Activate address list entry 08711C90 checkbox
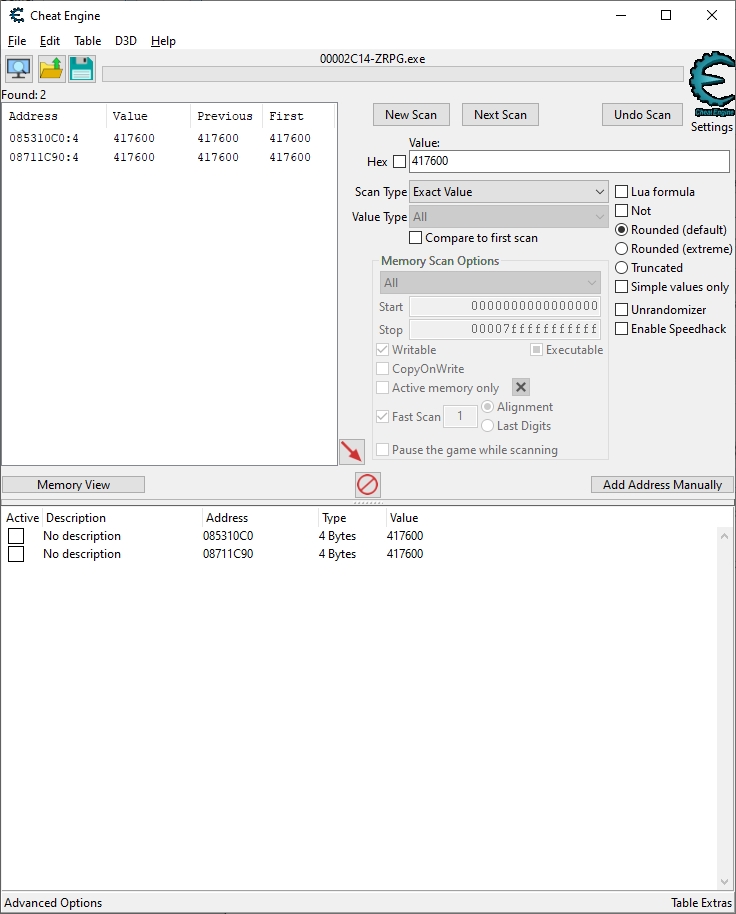Viewport: 736px width, 914px height. point(16,554)
